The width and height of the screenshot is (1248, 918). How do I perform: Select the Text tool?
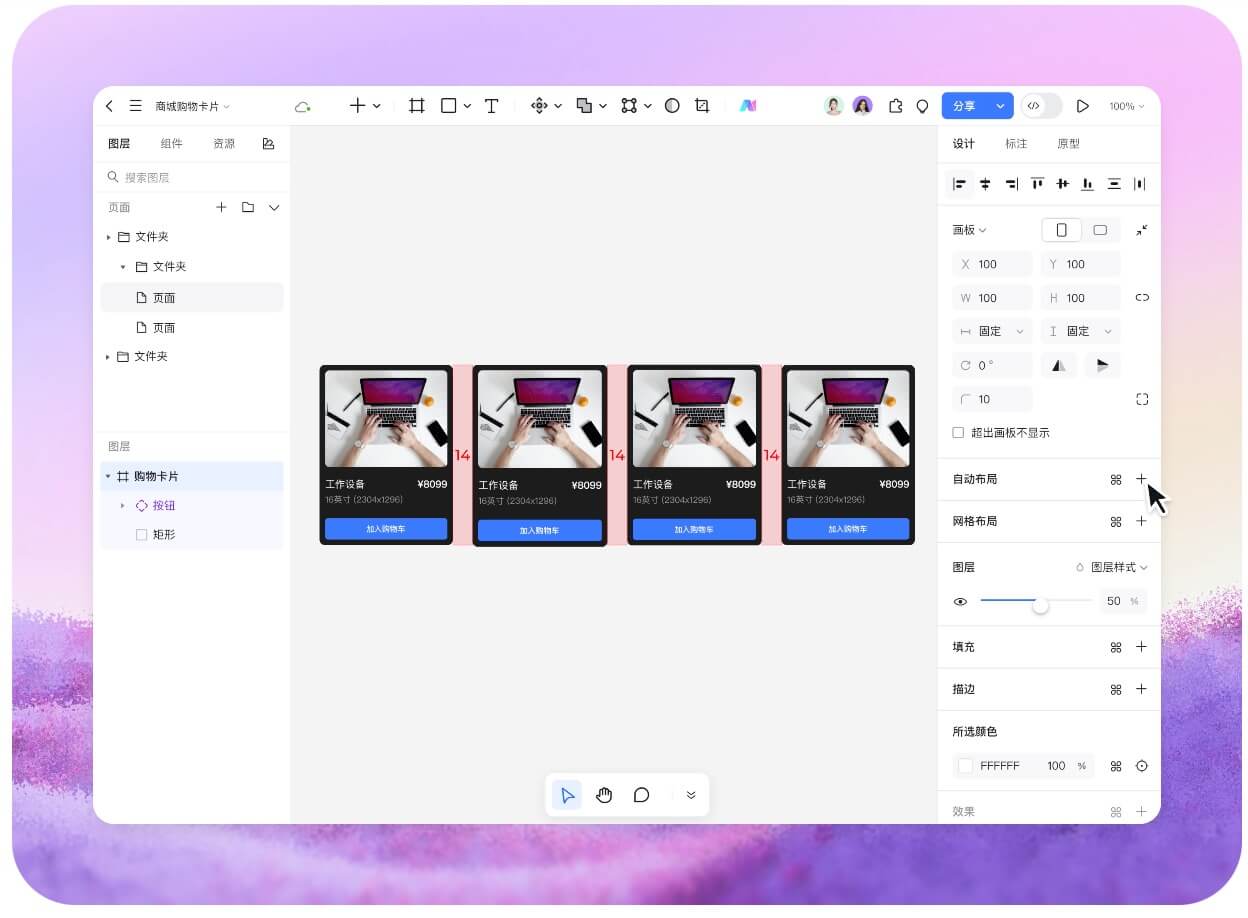(x=491, y=106)
